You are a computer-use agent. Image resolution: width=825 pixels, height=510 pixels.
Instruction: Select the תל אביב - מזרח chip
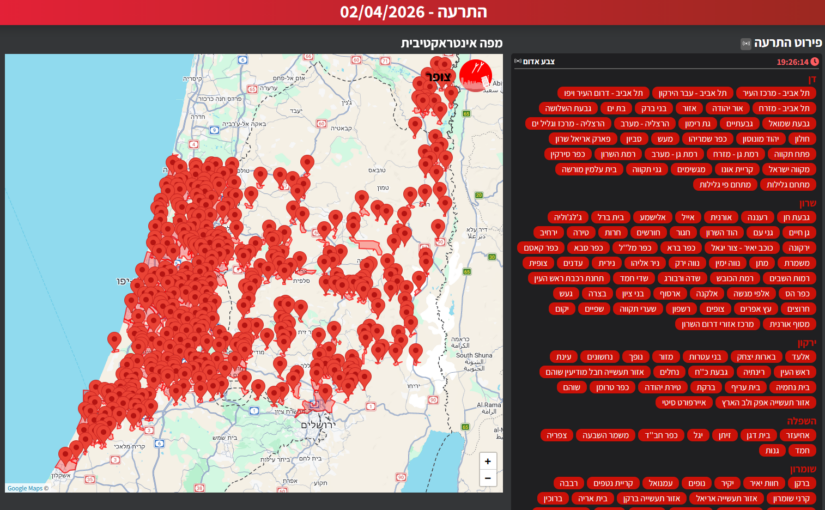[x=783, y=108]
